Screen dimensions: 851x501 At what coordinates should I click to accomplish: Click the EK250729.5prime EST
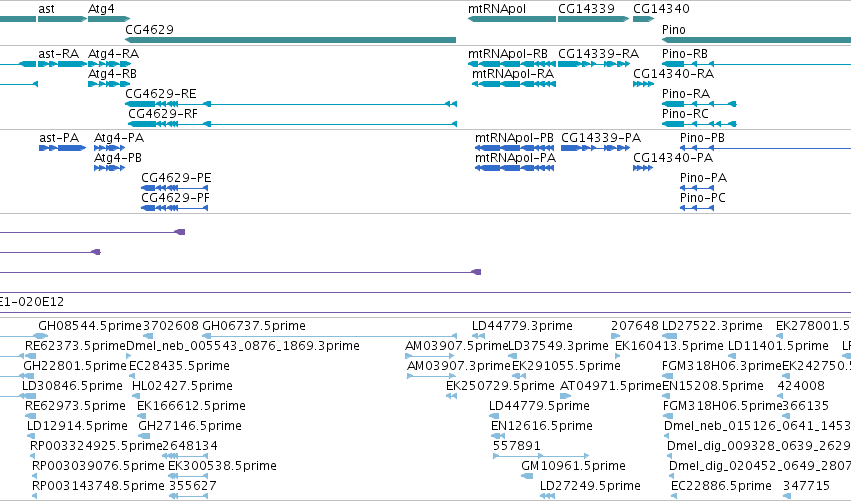click(x=500, y=386)
